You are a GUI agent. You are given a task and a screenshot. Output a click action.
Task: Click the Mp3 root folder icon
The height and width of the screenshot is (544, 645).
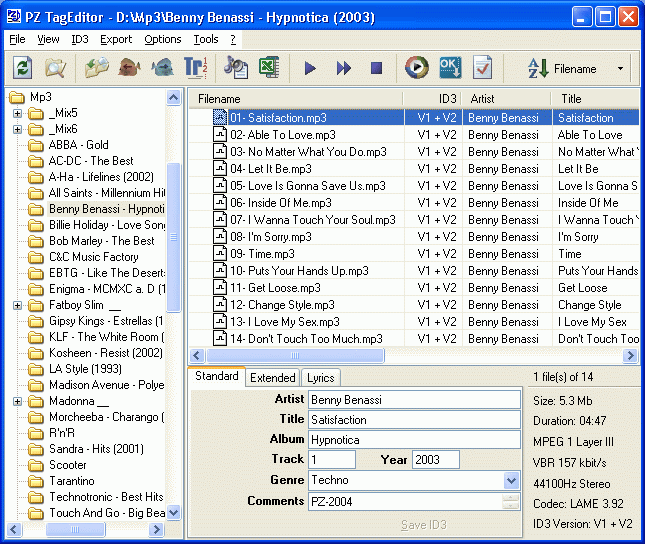pos(17,98)
